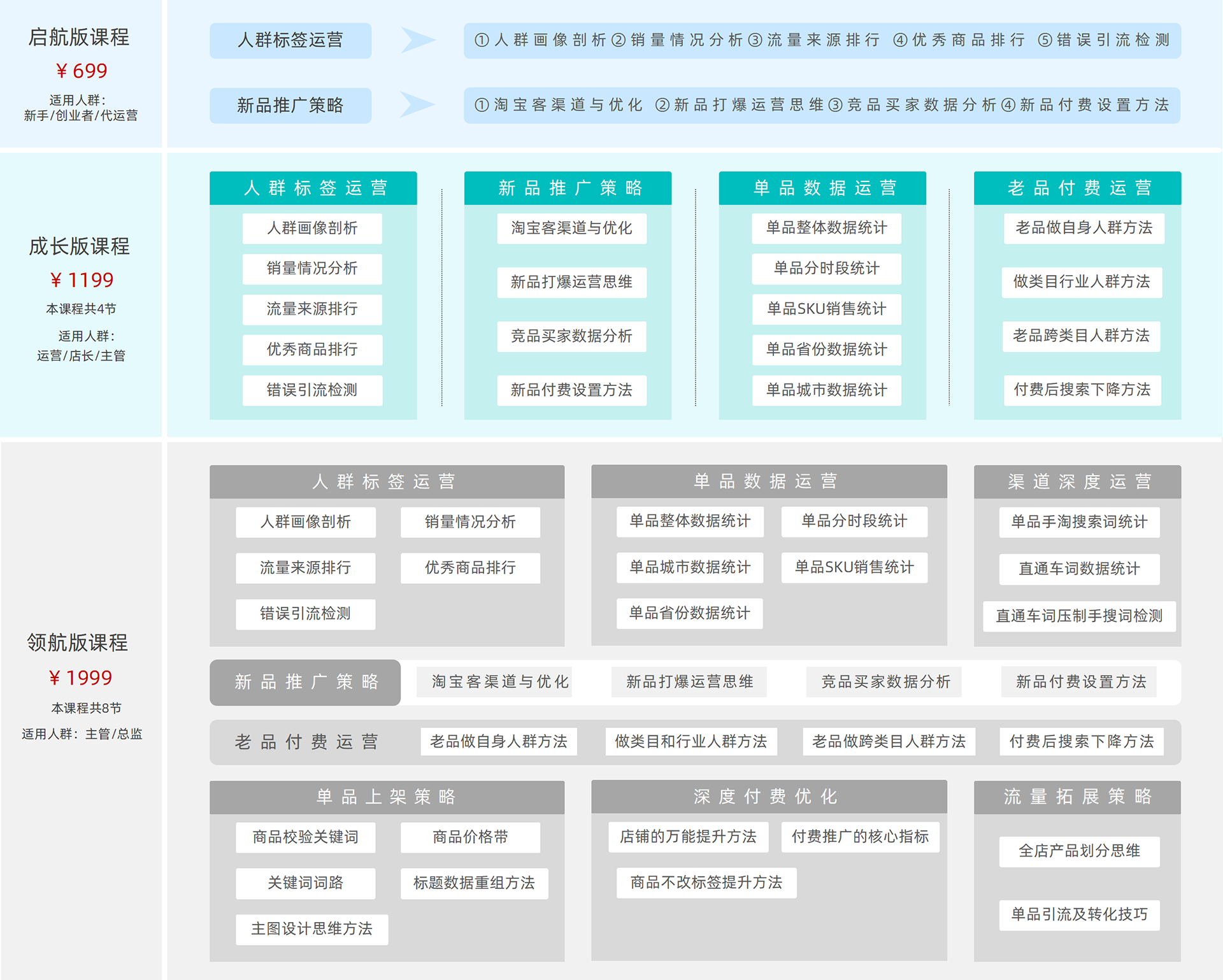Viewport: 1223px width, 980px height.
Task: Select 店铺的万能提升方法 item
Action: (689, 837)
